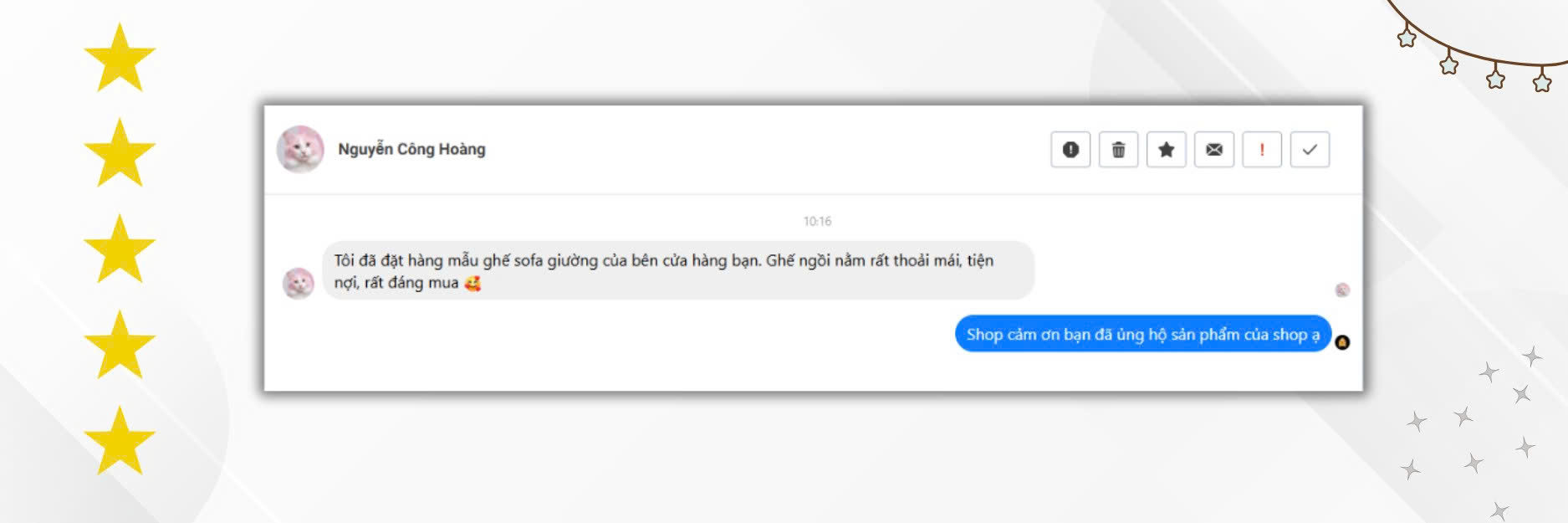Click the shop status icon beside blue reply
The width and height of the screenshot is (1568, 523).
pyautogui.click(x=1342, y=342)
